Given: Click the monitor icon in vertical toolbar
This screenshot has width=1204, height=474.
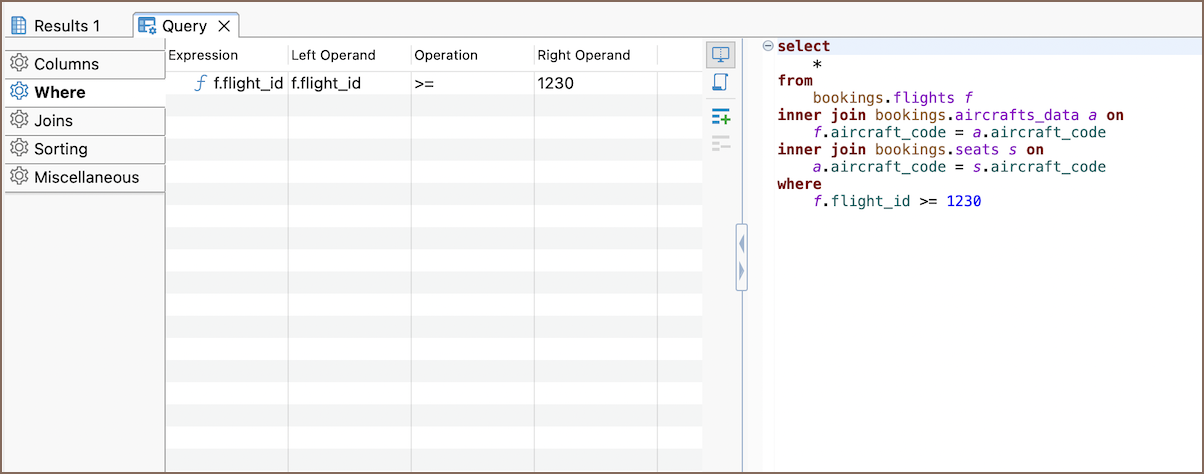Looking at the screenshot, I should pos(720,55).
